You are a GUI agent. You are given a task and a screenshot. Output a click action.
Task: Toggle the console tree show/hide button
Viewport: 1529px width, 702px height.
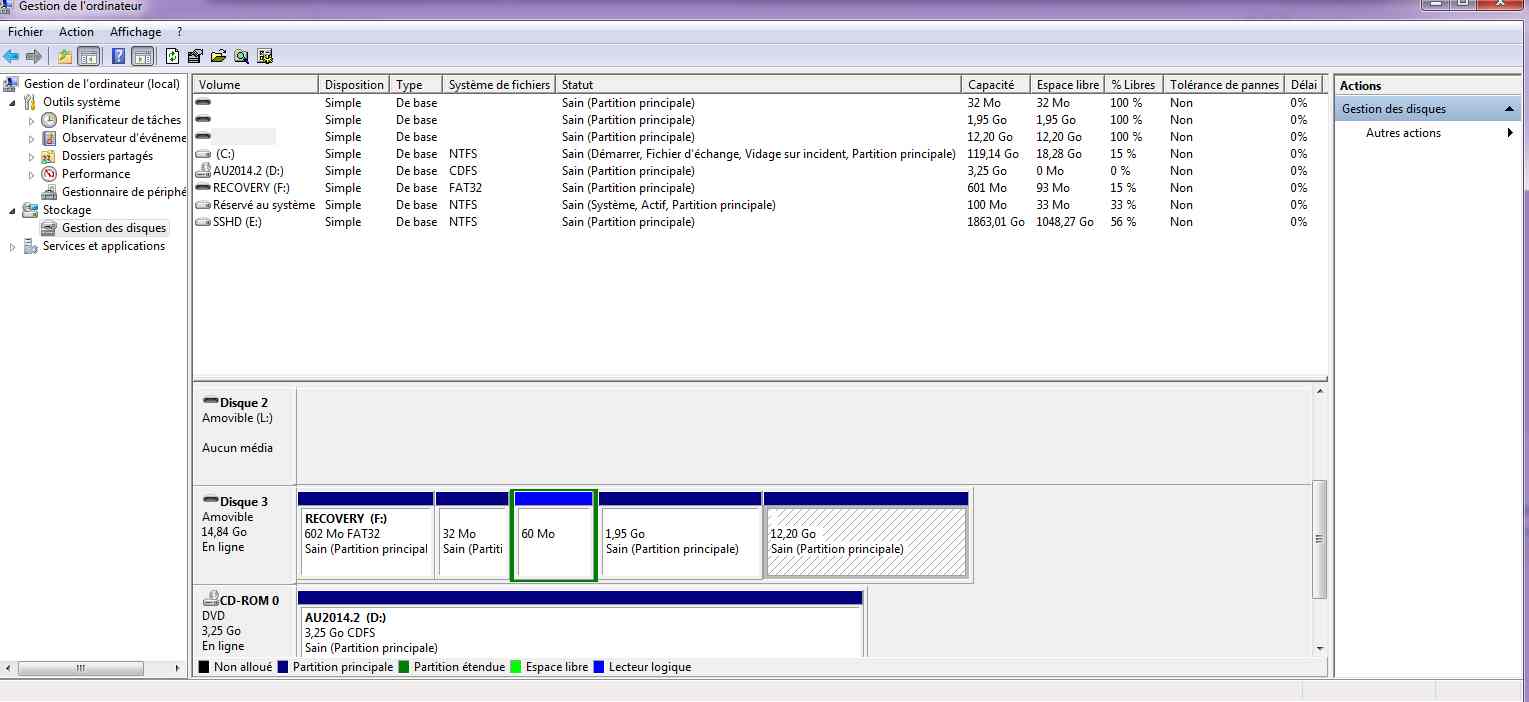click(89, 56)
